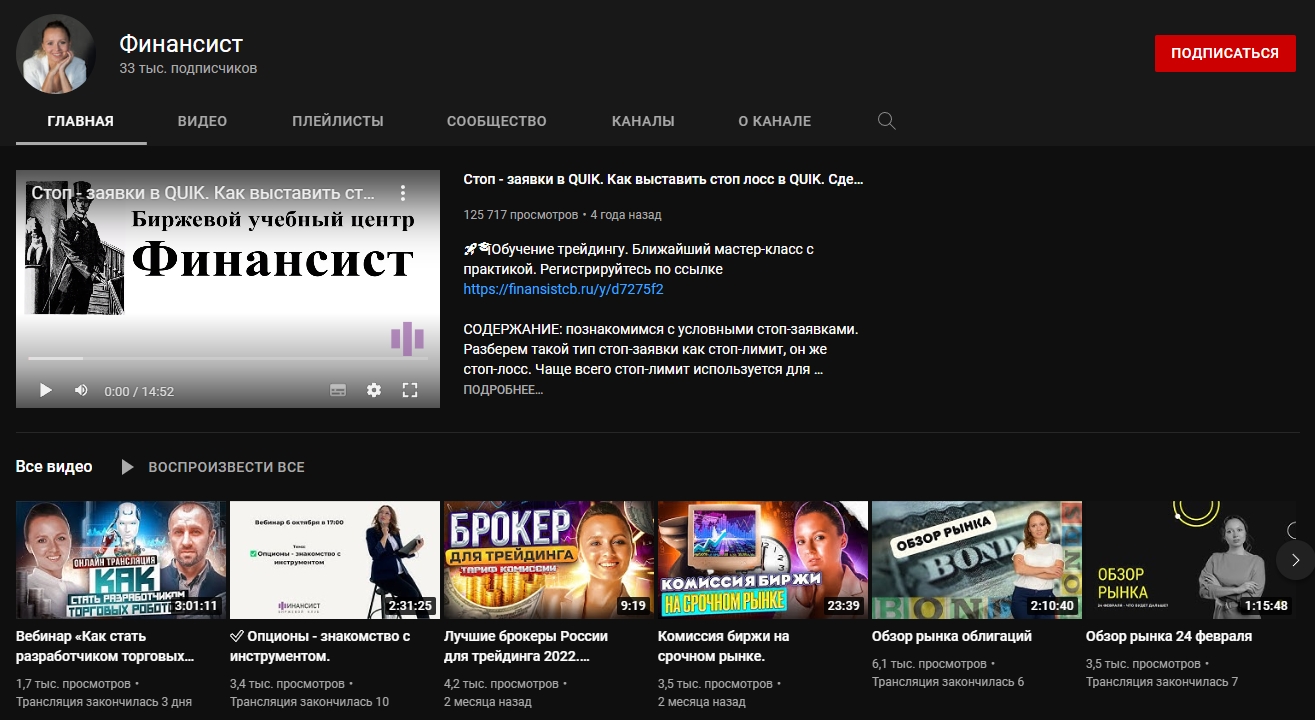Open the О КАНАЛЕ tab
This screenshot has height=720, width=1315.
pos(775,121)
